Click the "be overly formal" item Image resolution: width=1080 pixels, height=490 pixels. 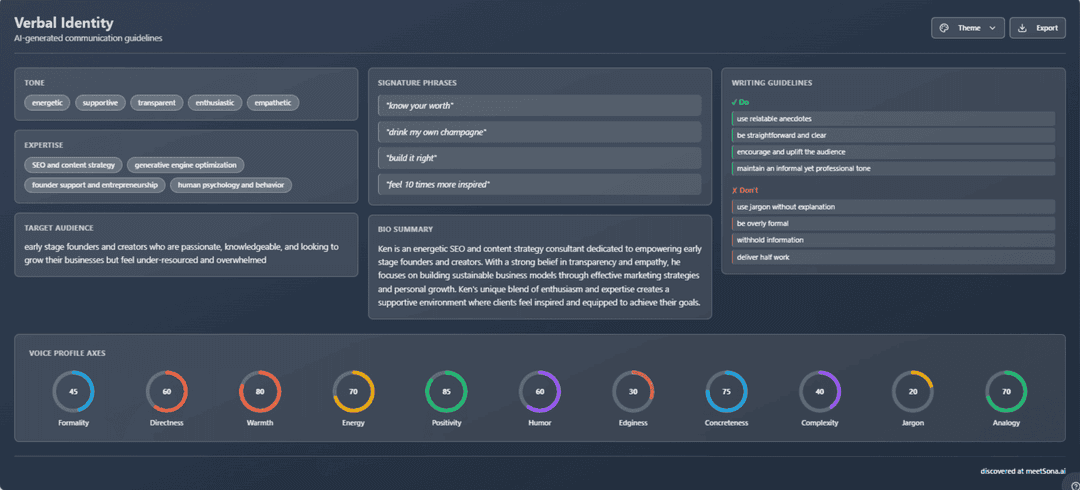(x=893, y=223)
